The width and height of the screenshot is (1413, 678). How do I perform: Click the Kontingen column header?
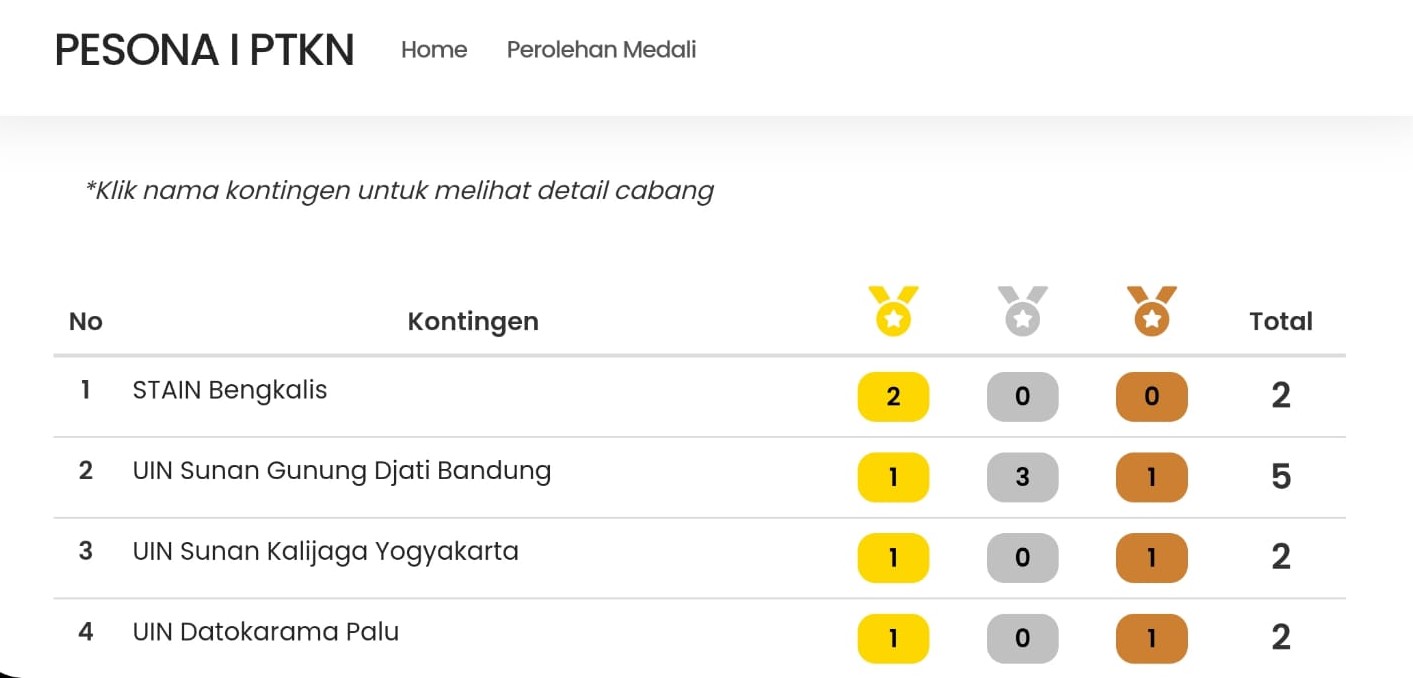(473, 322)
